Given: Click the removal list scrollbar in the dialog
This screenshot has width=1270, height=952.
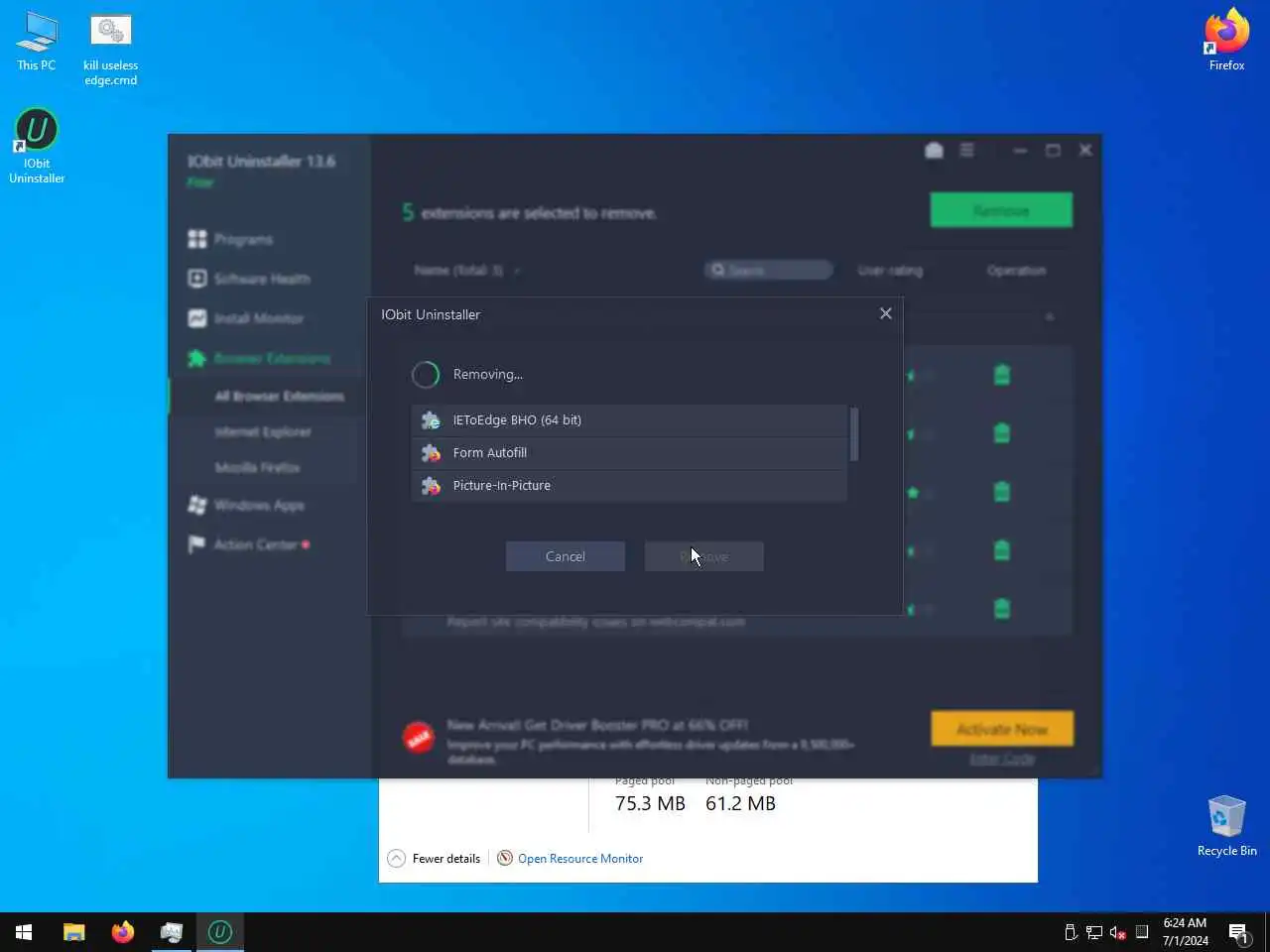Looking at the screenshot, I should [x=854, y=434].
